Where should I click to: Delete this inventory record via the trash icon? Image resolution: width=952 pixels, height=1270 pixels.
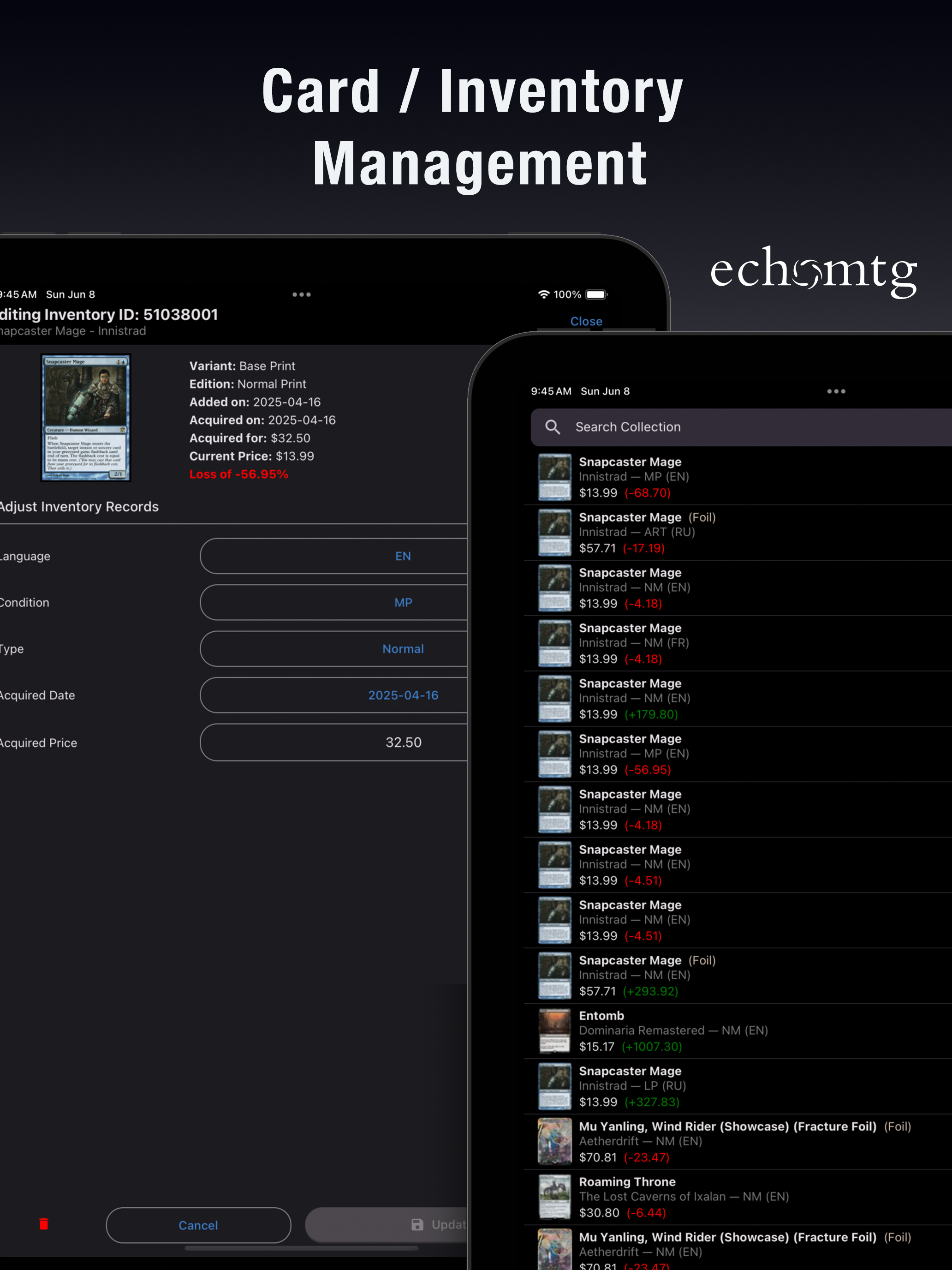pyautogui.click(x=44, y=1225)
